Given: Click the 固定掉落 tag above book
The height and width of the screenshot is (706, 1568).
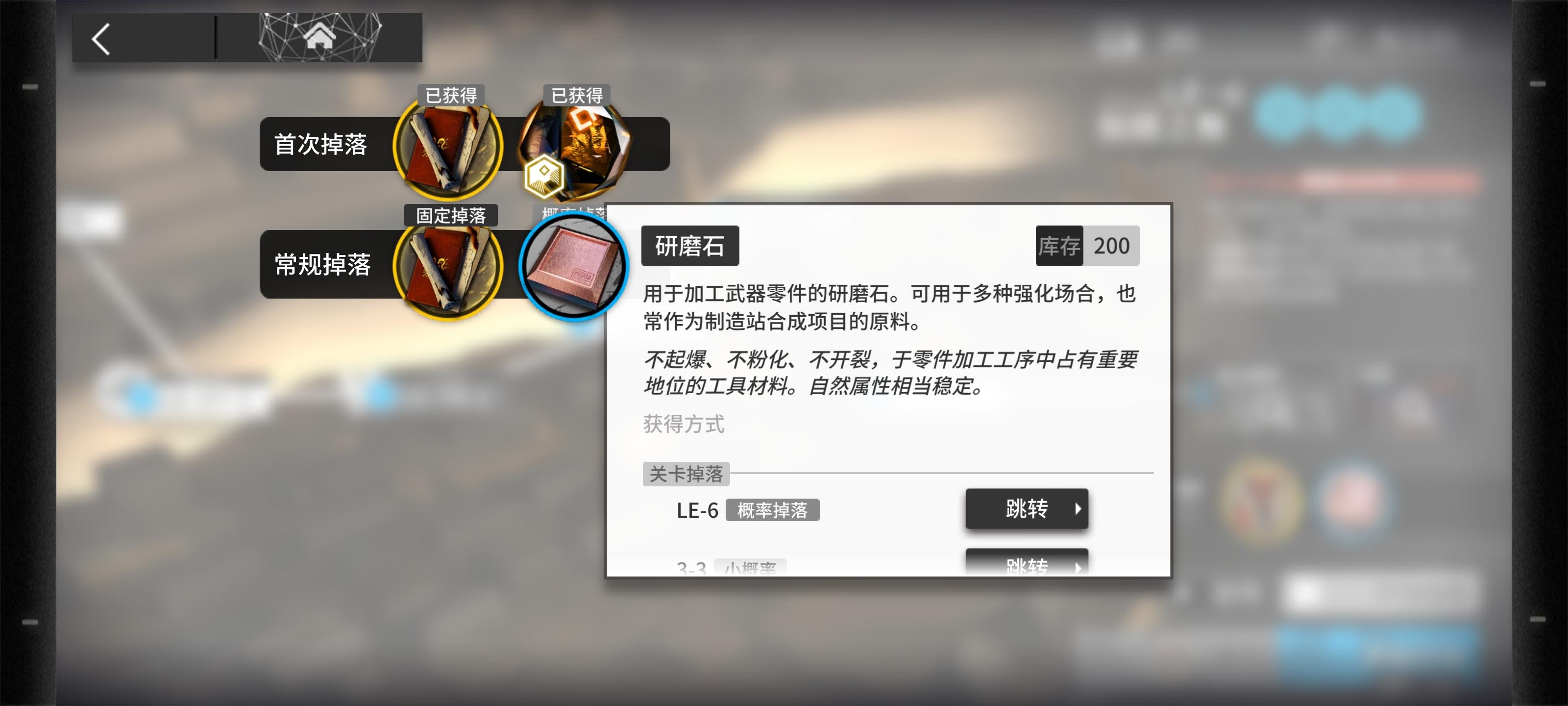Looking at the screenshot, I should tap(450, 215).
